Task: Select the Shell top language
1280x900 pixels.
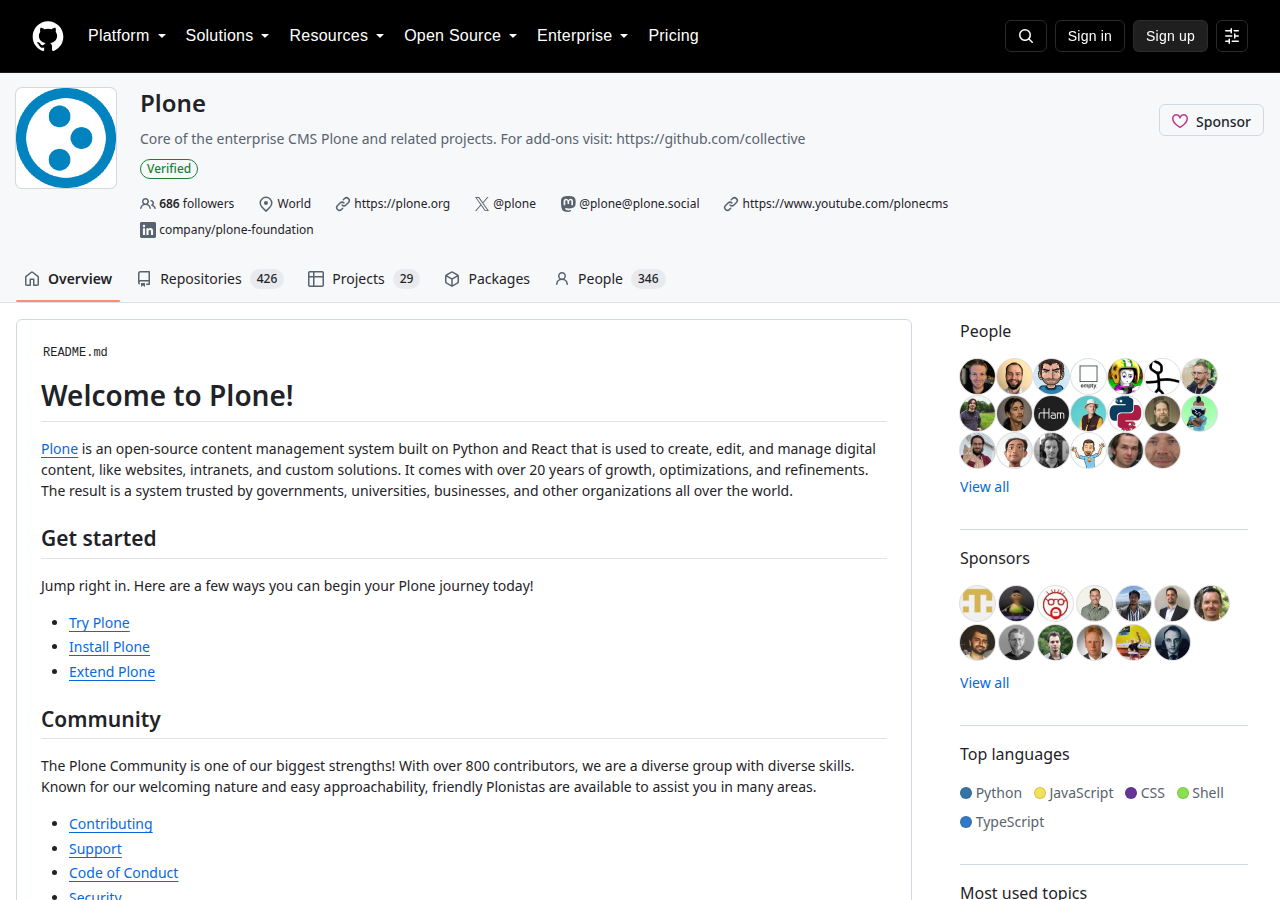Action: 1201,793
